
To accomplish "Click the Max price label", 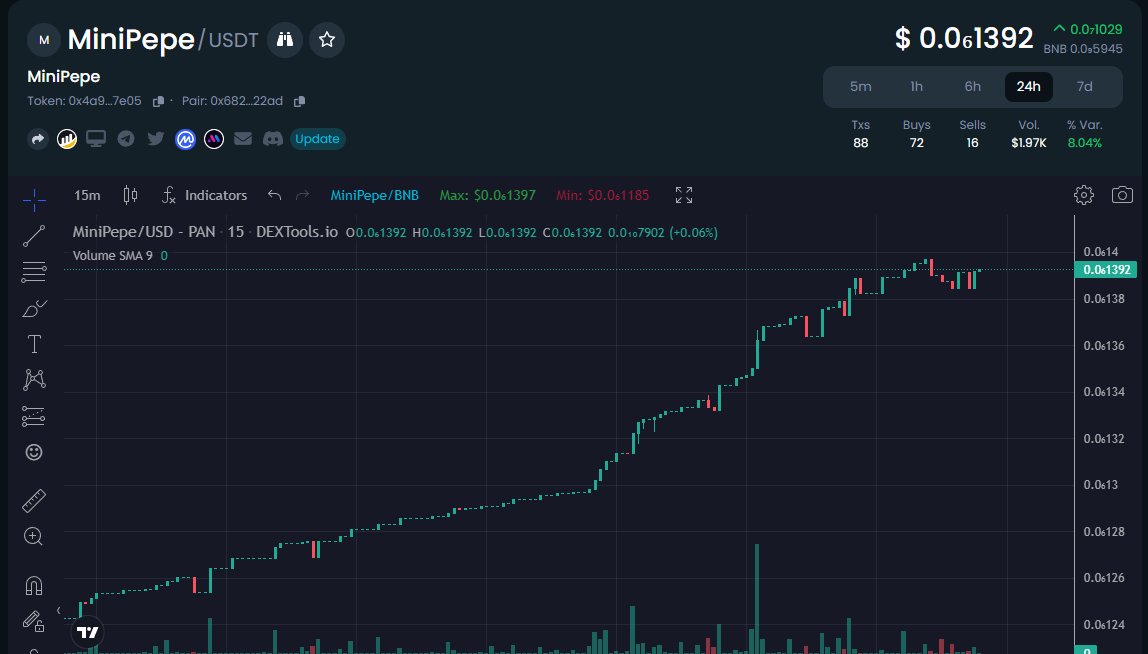I will click(488, 196).
